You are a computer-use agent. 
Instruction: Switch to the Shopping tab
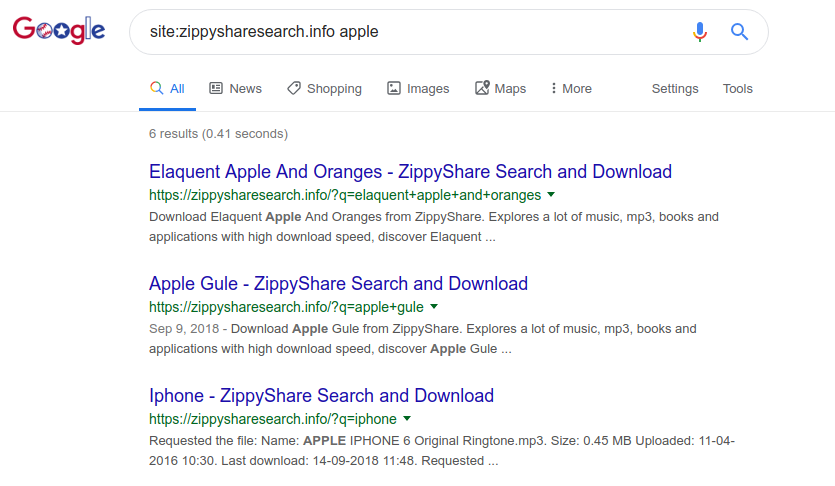[324, 88]
